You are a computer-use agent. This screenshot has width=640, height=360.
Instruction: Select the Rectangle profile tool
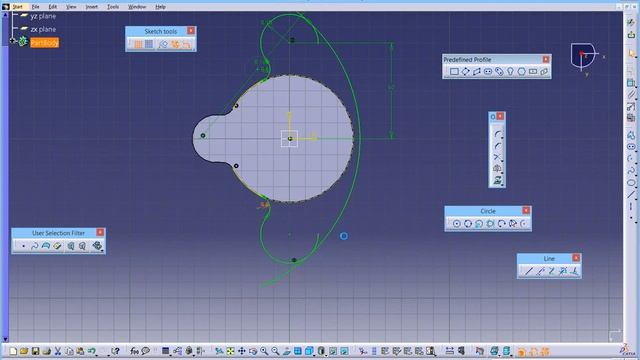(454, 71)
